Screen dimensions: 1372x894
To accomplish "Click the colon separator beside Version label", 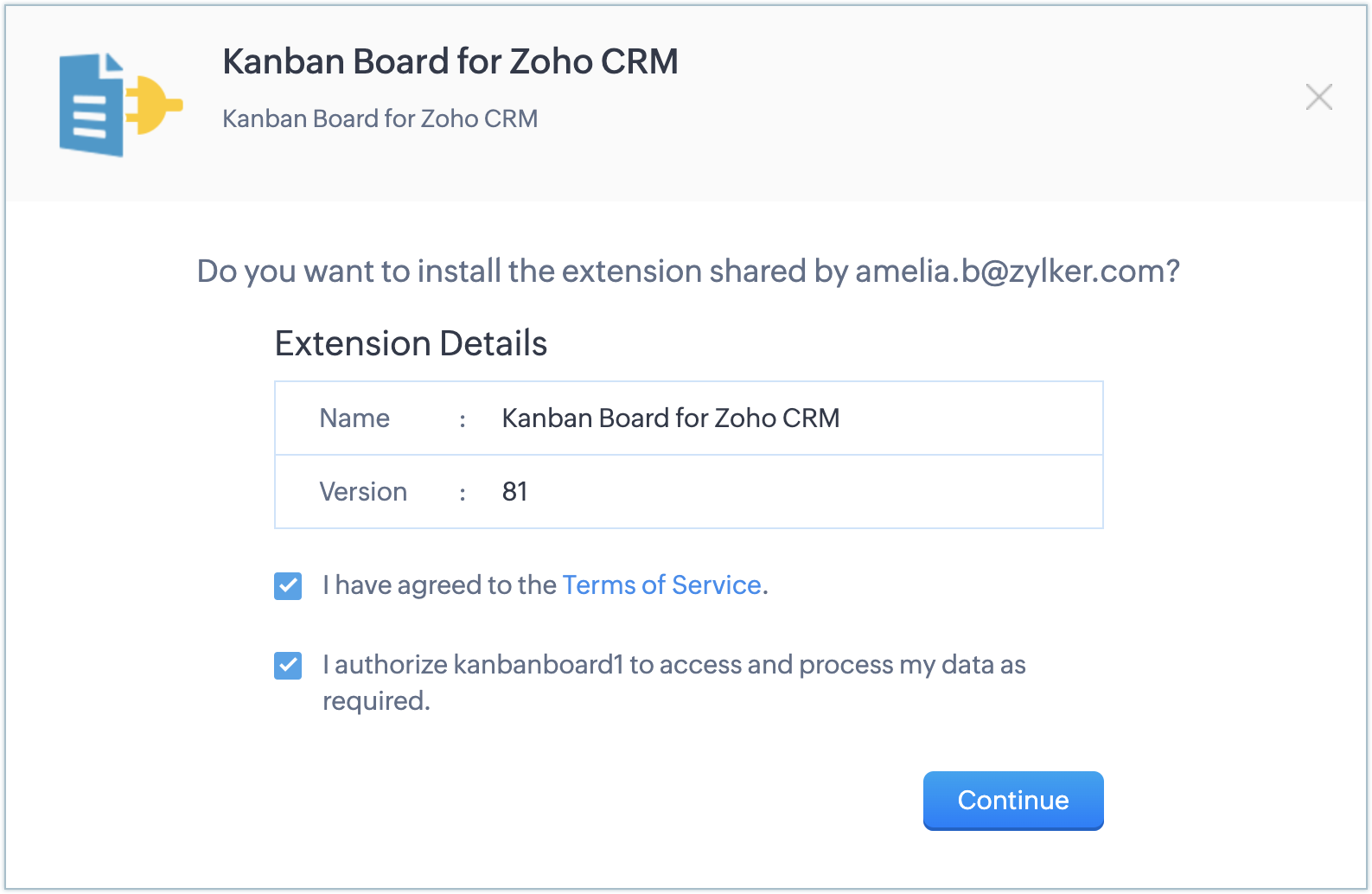I will [463, 493].
